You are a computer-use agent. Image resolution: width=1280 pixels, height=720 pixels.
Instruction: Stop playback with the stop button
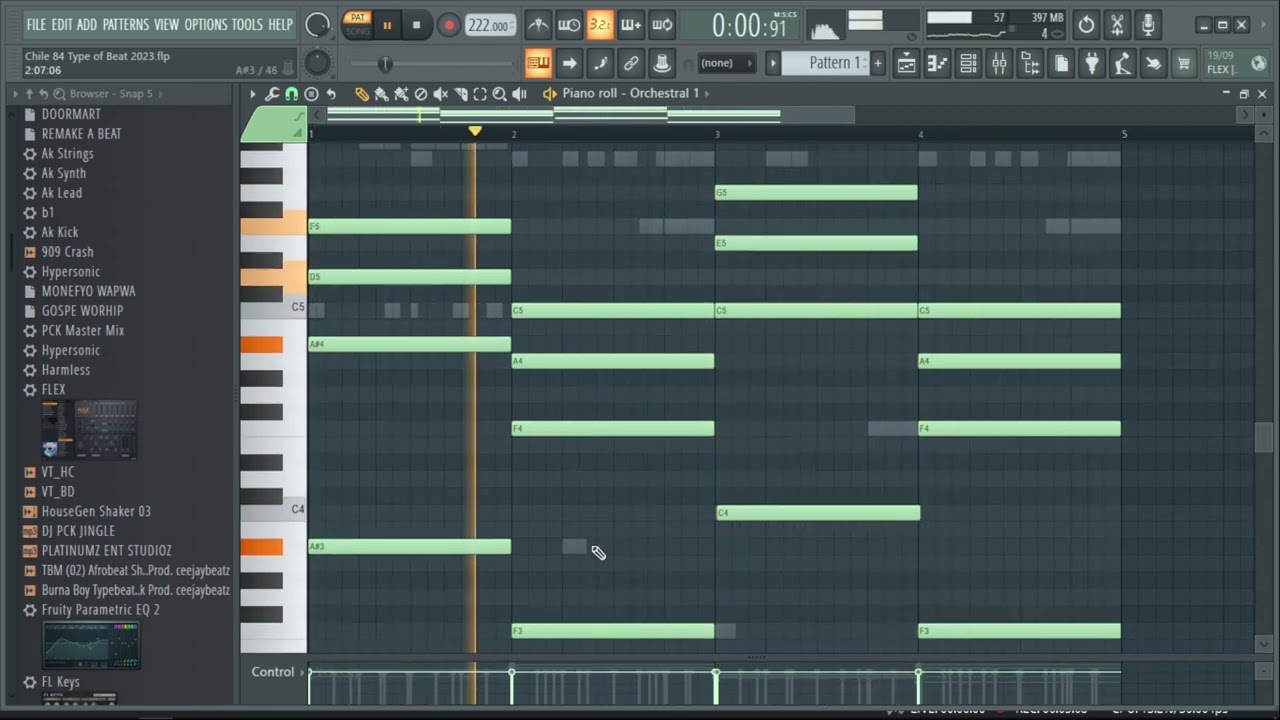[417, 25]
